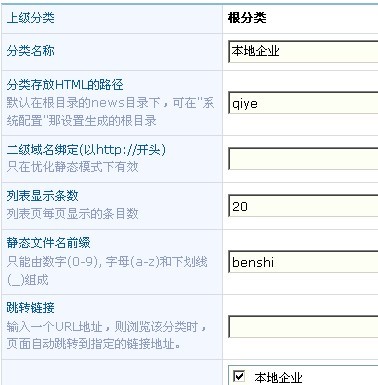This screenshot has height=385, width=378.
Task: Click the 静态文件名前缀 field with benshi
Action: 303,262
